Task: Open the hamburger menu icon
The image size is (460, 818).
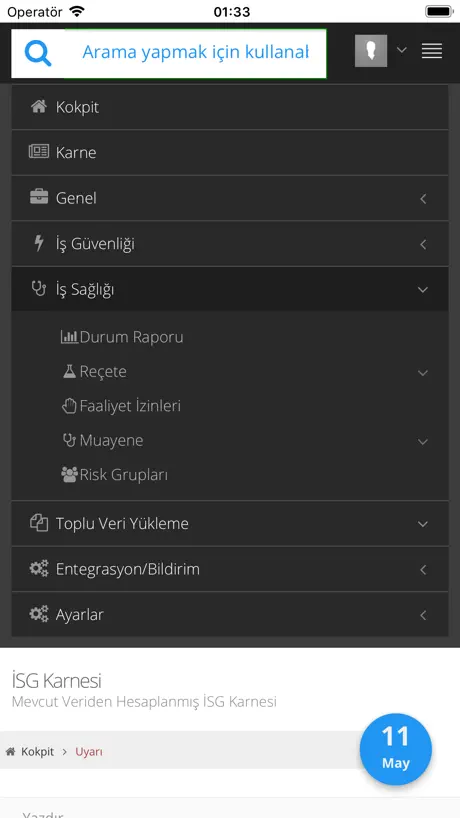Action: pos(432,51)
